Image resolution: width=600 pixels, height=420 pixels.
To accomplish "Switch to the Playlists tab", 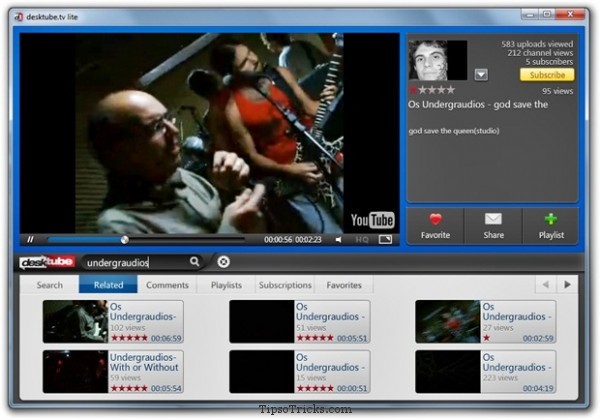I will (226, 285).
